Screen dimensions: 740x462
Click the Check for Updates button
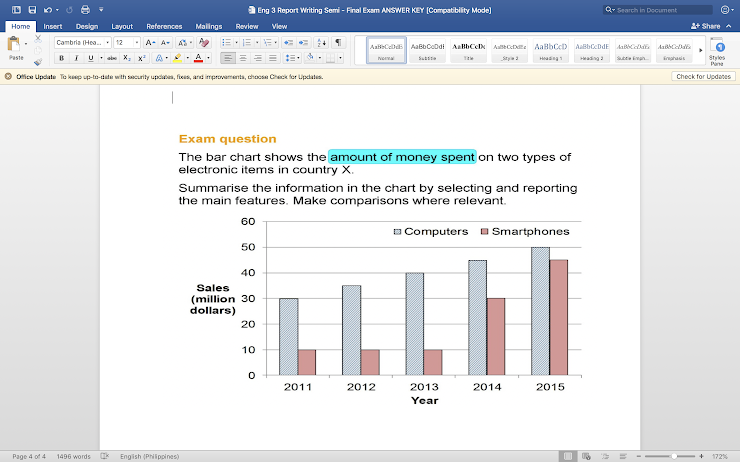pos(703,76)
